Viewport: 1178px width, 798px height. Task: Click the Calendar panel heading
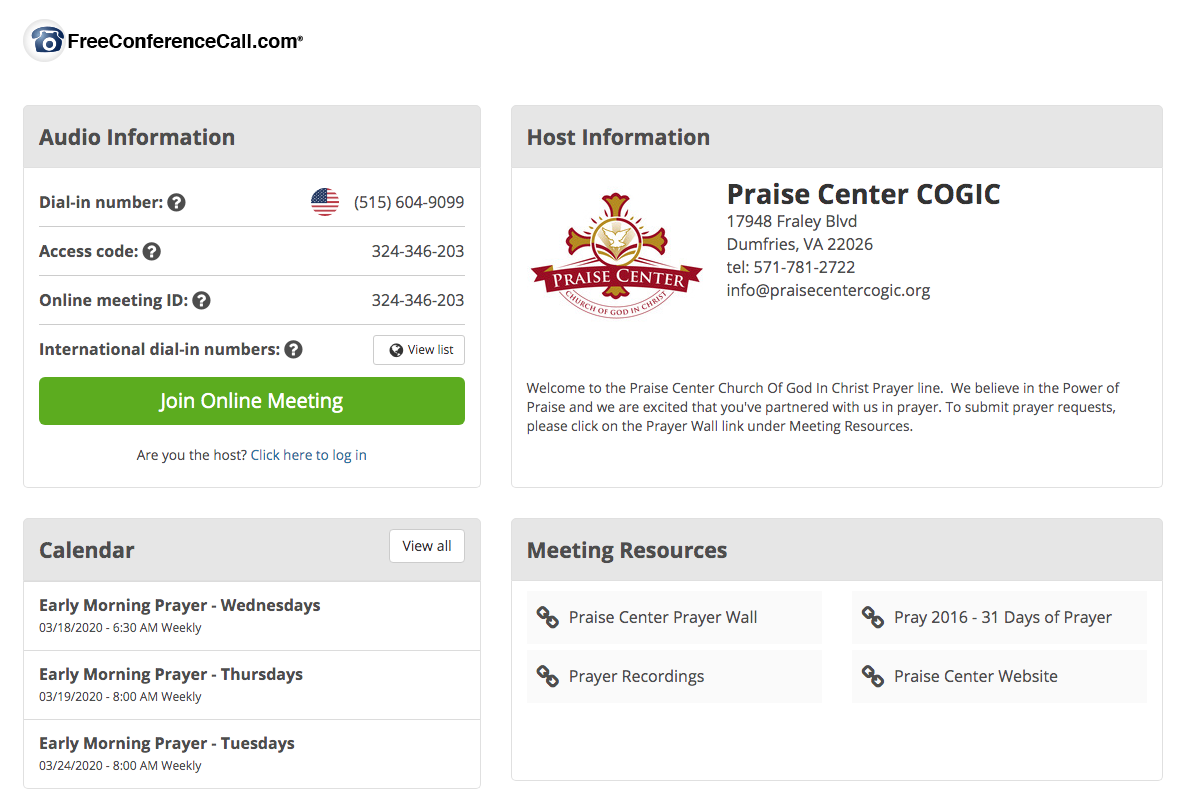[86, 551]
